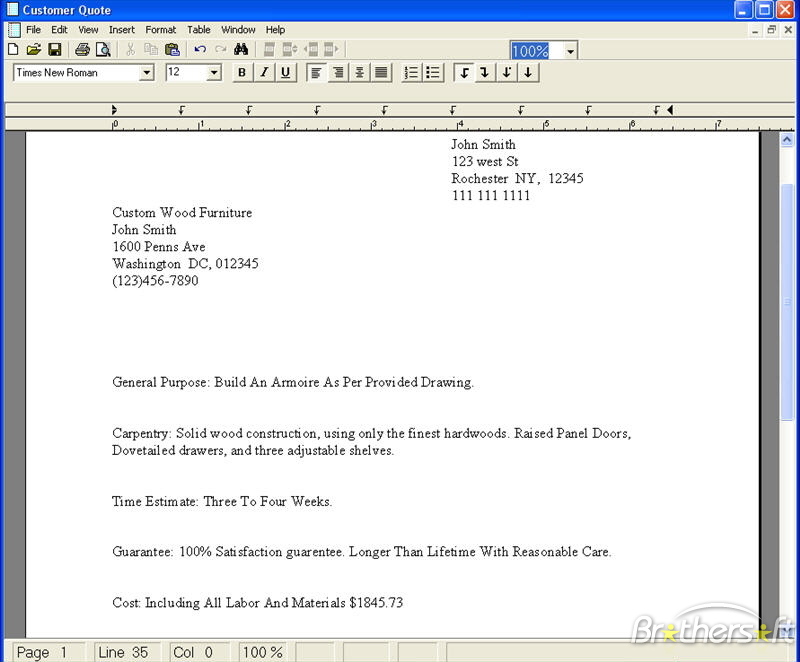Open the Edit menu
800x662 pixels.
[x=59, y=30]
